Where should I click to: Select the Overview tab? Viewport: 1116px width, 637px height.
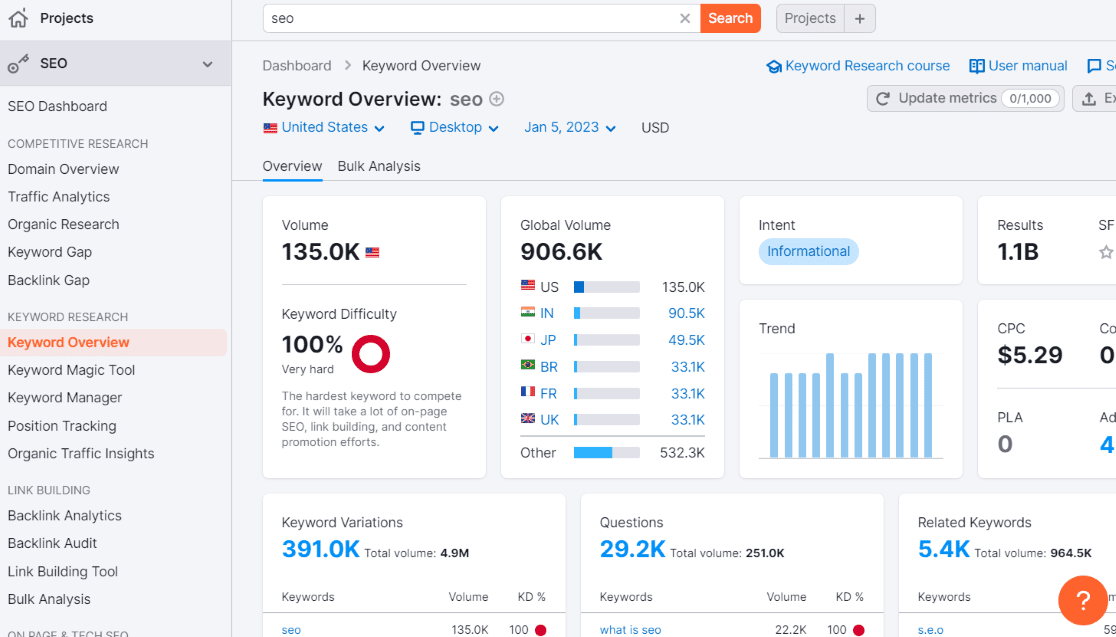[292, 166]
